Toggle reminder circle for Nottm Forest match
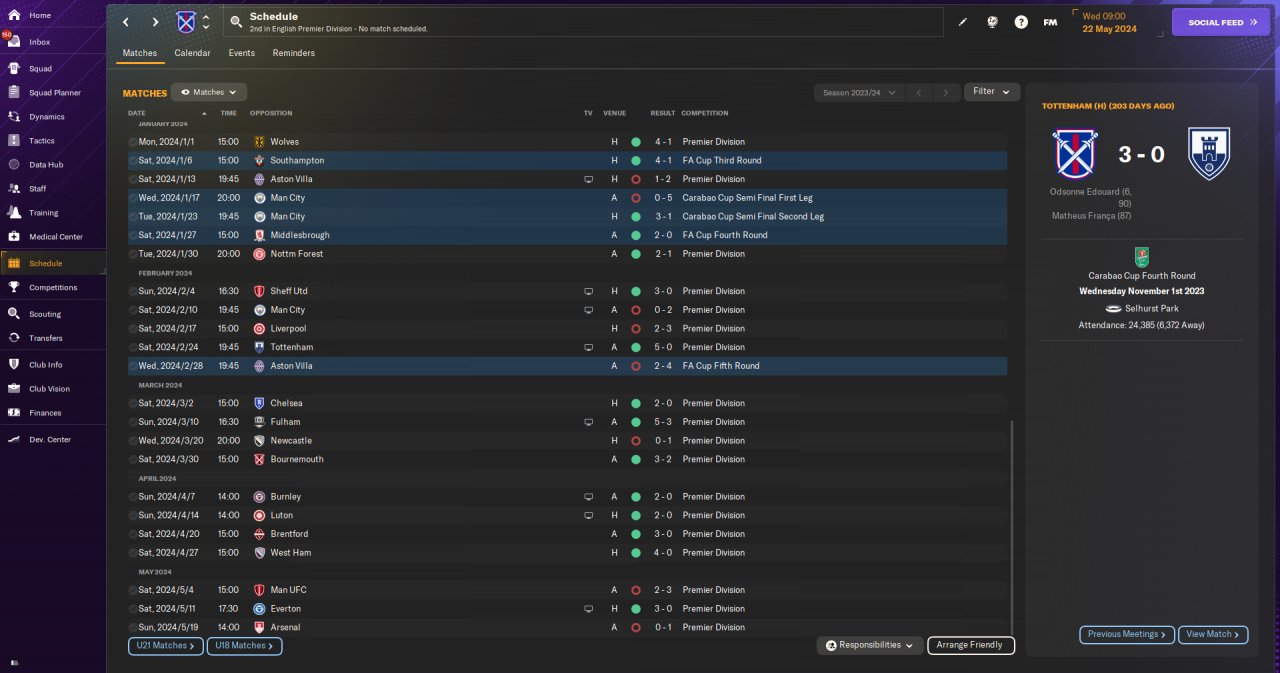This screenshot has width=1280, height=673. pos(133,254)
